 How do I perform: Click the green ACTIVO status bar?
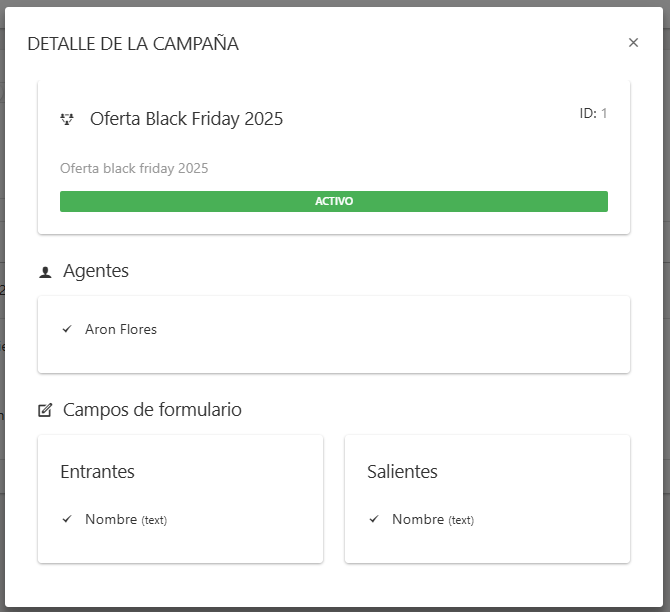point(334,201)
